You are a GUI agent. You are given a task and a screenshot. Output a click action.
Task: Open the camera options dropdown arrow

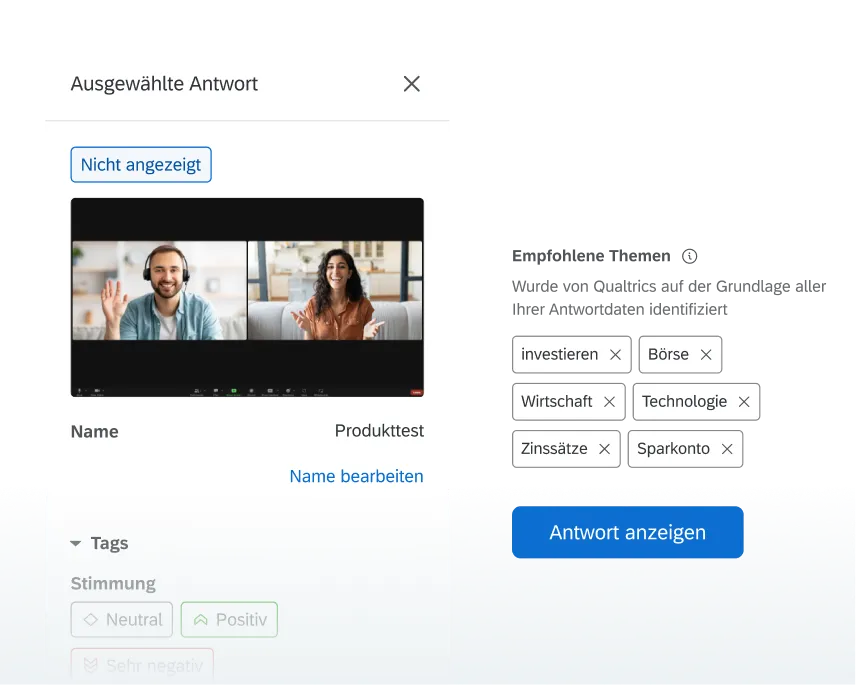click(104, 390)
